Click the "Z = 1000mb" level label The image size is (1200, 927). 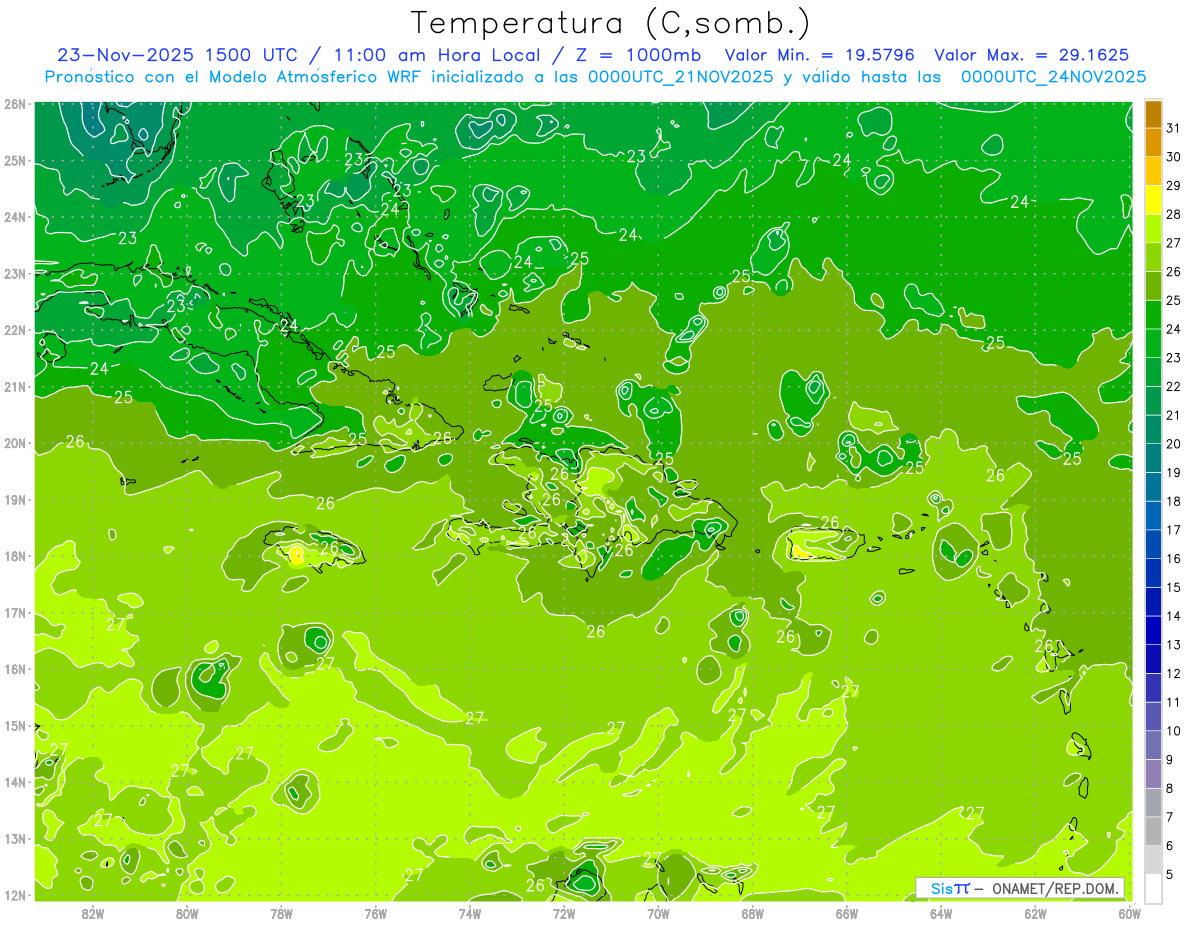[637, 55]
